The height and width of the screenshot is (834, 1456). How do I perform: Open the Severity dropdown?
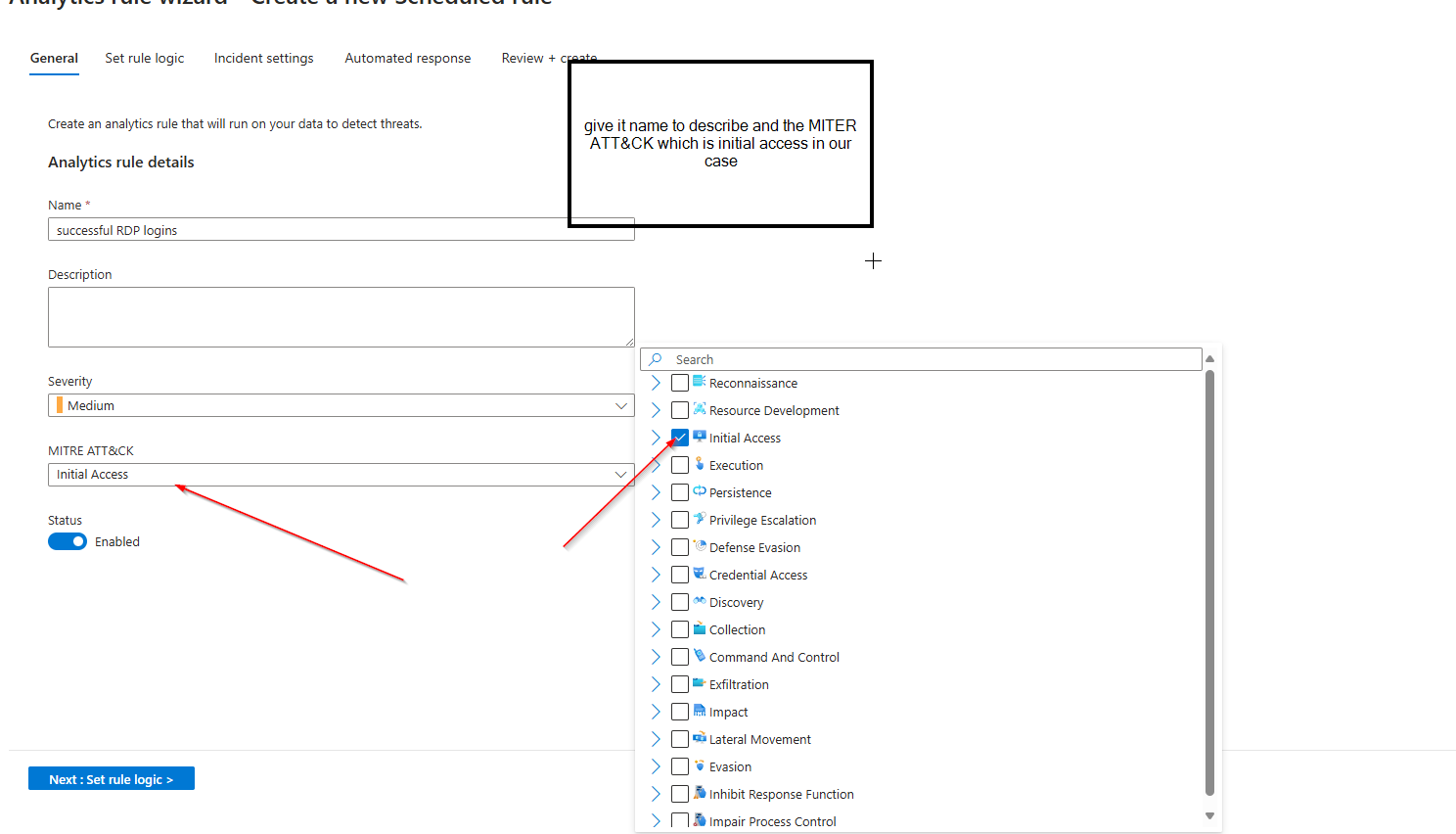click(341, 405)
